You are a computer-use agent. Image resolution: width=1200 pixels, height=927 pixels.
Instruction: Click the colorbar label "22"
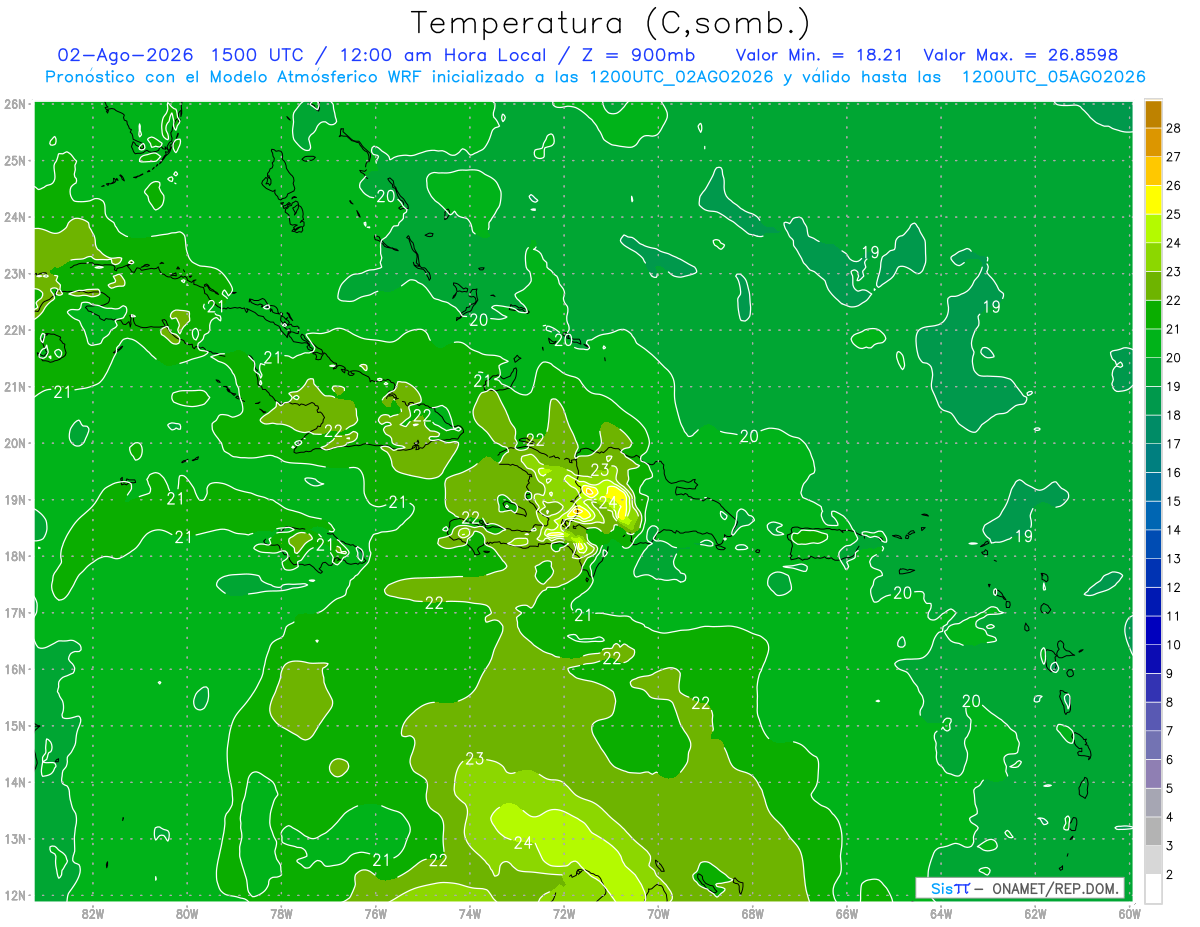1174,300
